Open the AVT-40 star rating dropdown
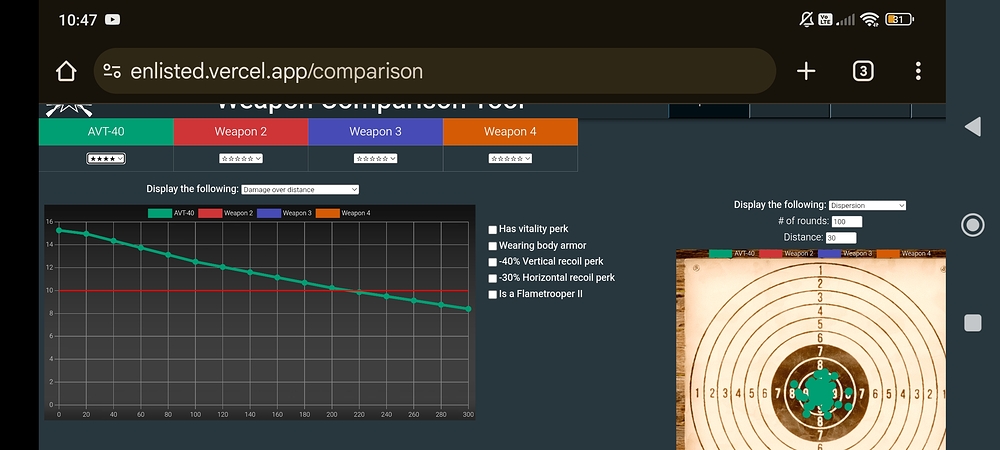 (106, 158)
